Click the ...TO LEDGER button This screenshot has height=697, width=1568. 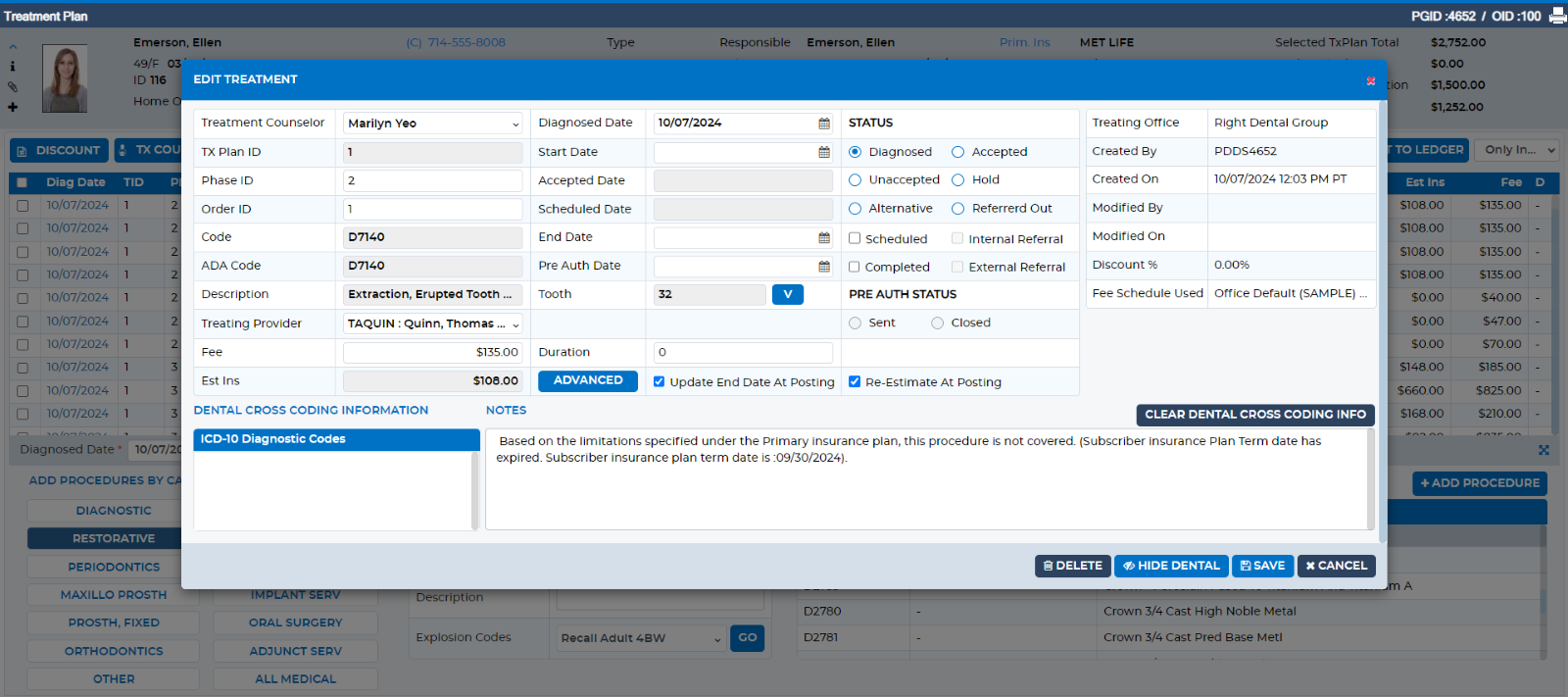click(x=1428, y=150)
